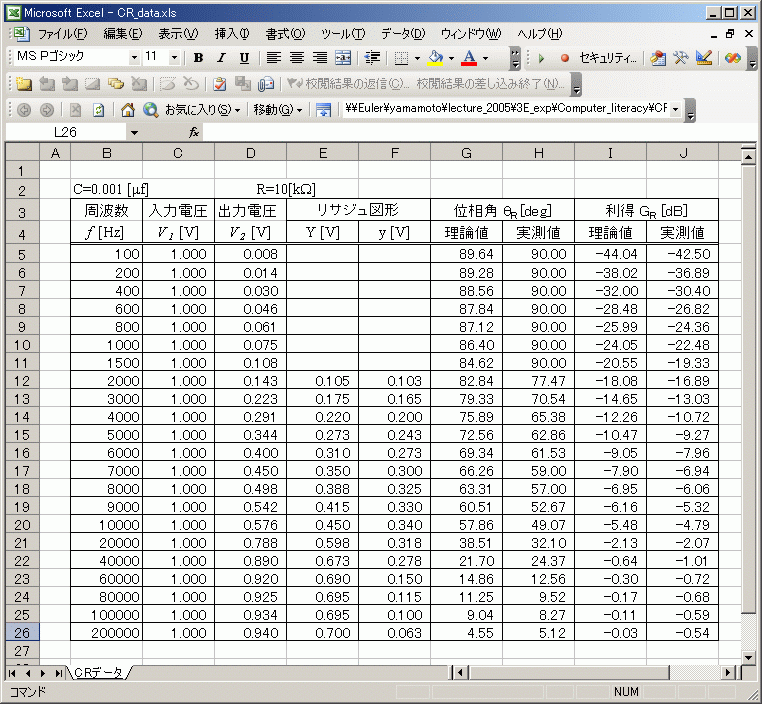Viewport: 762px width, 704px height.
Task: Open the font size dropdown
Action: point(177,58)
